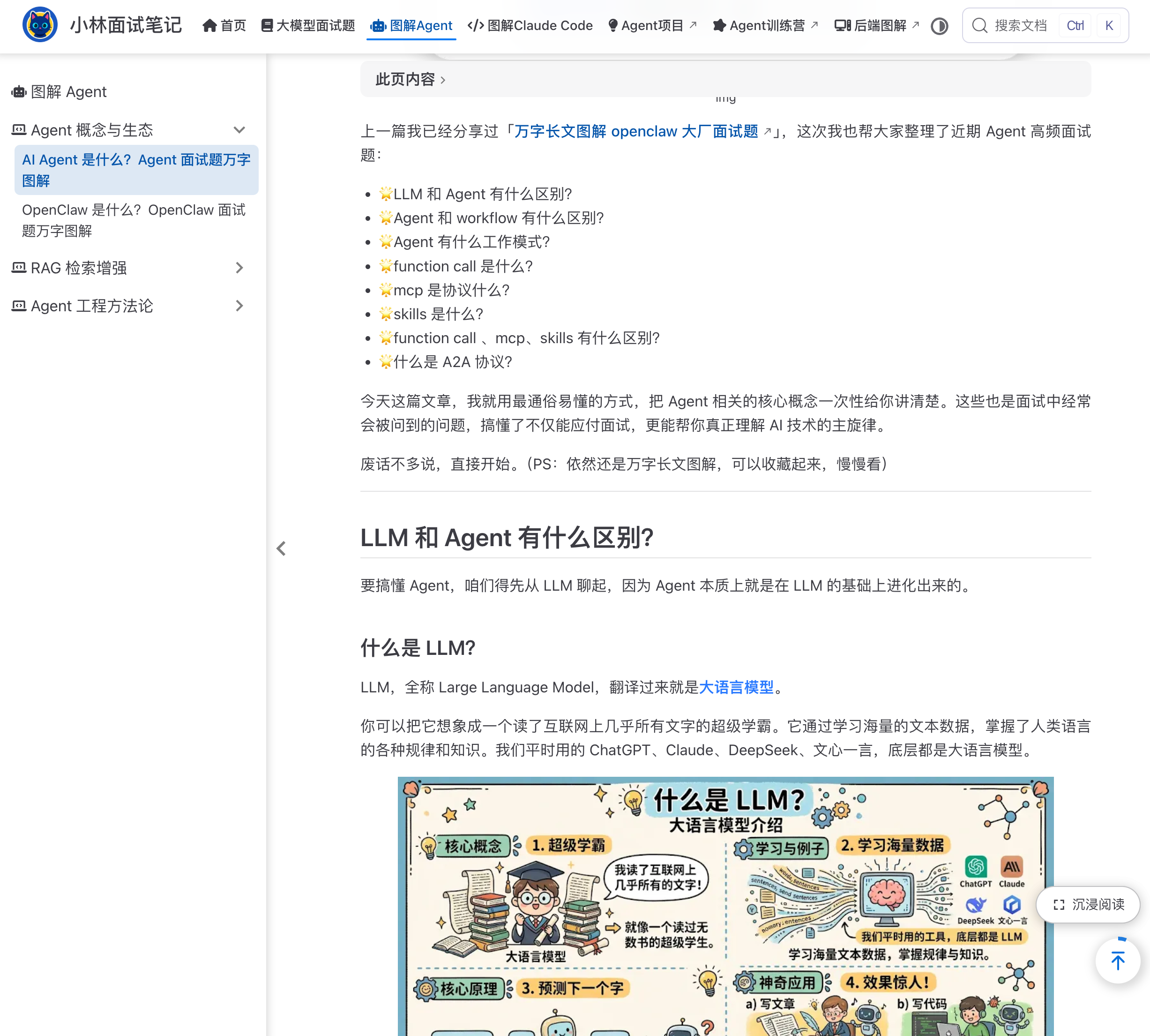Viewport: 1150px width, 1036px height.
Task: Click the 什么是 LLM? subheading
Action: pos(418,648)
